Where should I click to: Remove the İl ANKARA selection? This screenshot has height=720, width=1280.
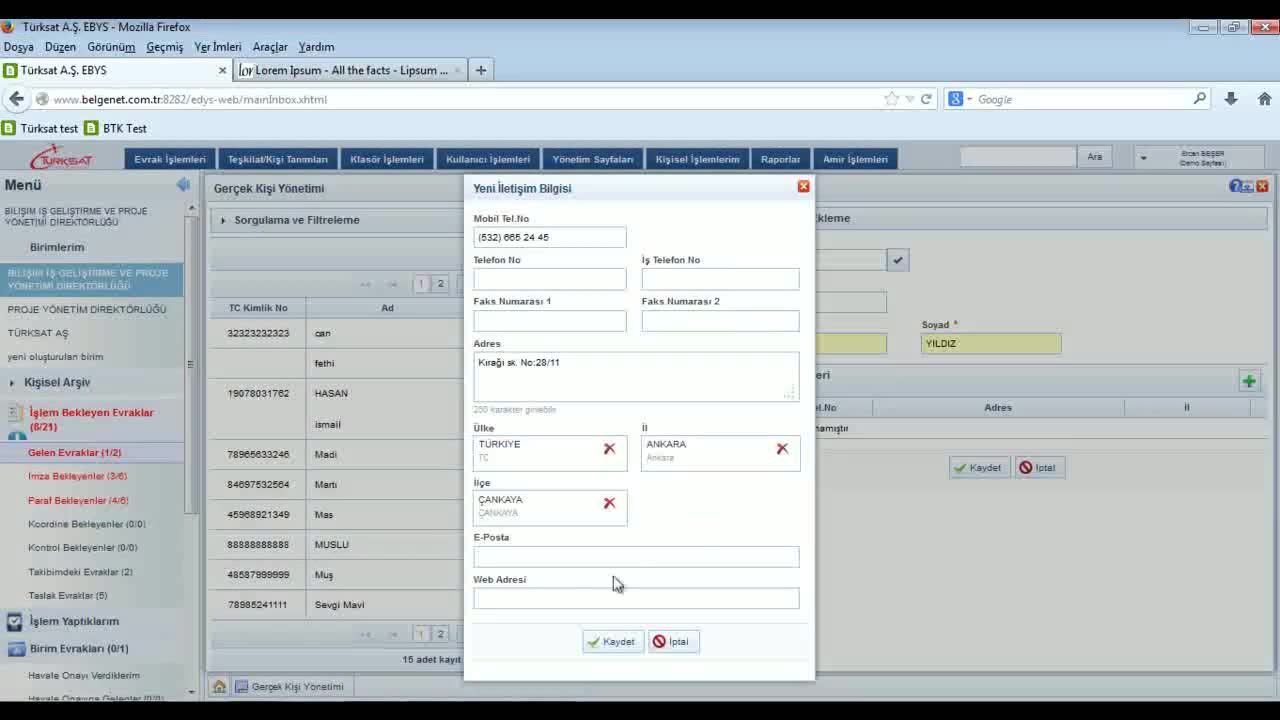(x=782, y=449)
